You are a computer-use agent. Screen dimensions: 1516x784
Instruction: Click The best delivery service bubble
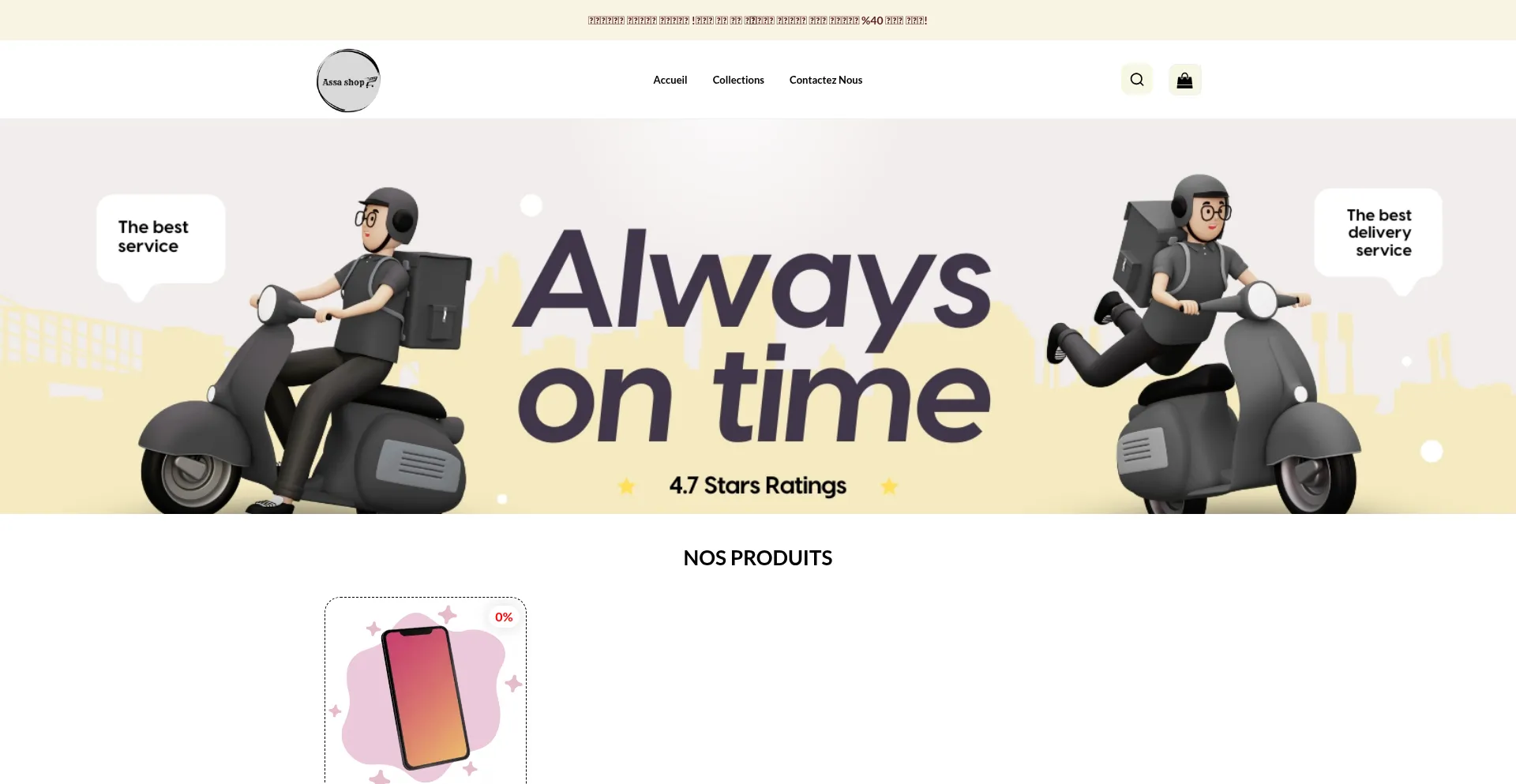pos(1379,235)
